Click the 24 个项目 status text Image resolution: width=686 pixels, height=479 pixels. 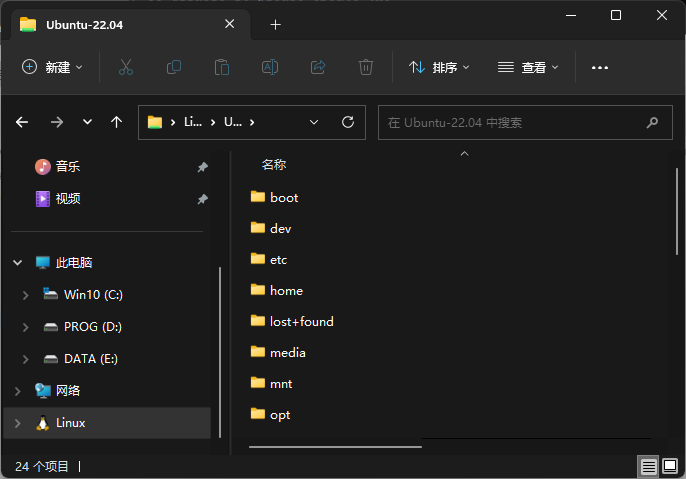tap(42, 467)
